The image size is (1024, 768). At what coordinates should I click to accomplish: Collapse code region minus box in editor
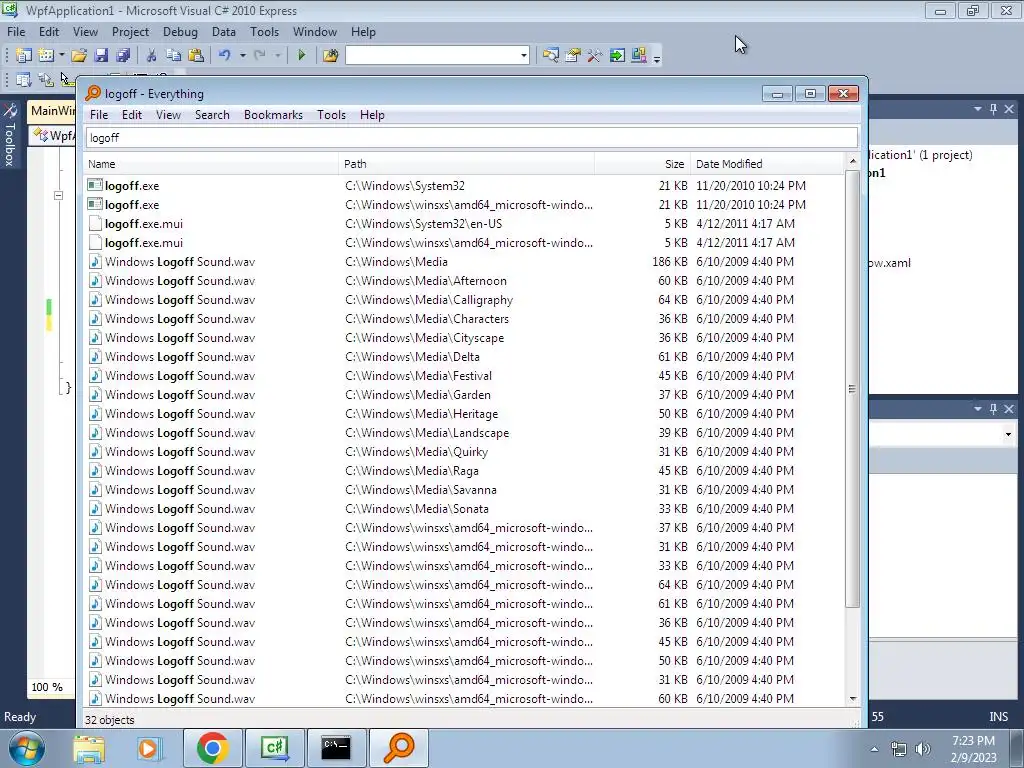pyautogui.click(x=58, y=195)
